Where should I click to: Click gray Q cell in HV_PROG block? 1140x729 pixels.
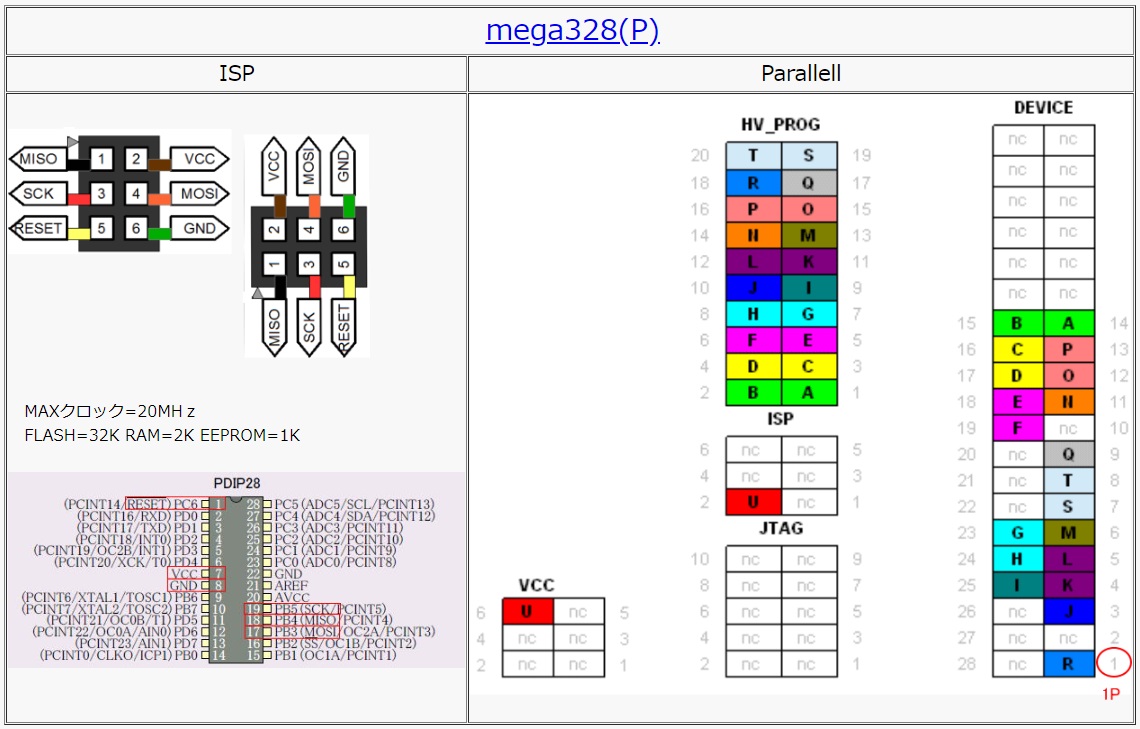[808, 183]
